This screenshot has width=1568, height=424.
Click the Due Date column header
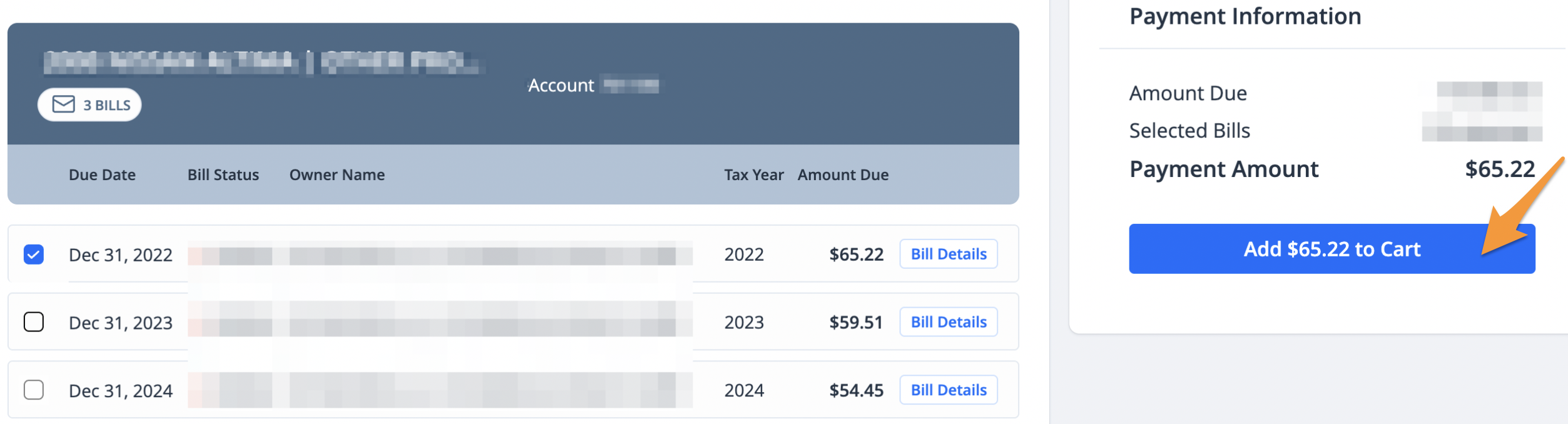coord(102,175)
